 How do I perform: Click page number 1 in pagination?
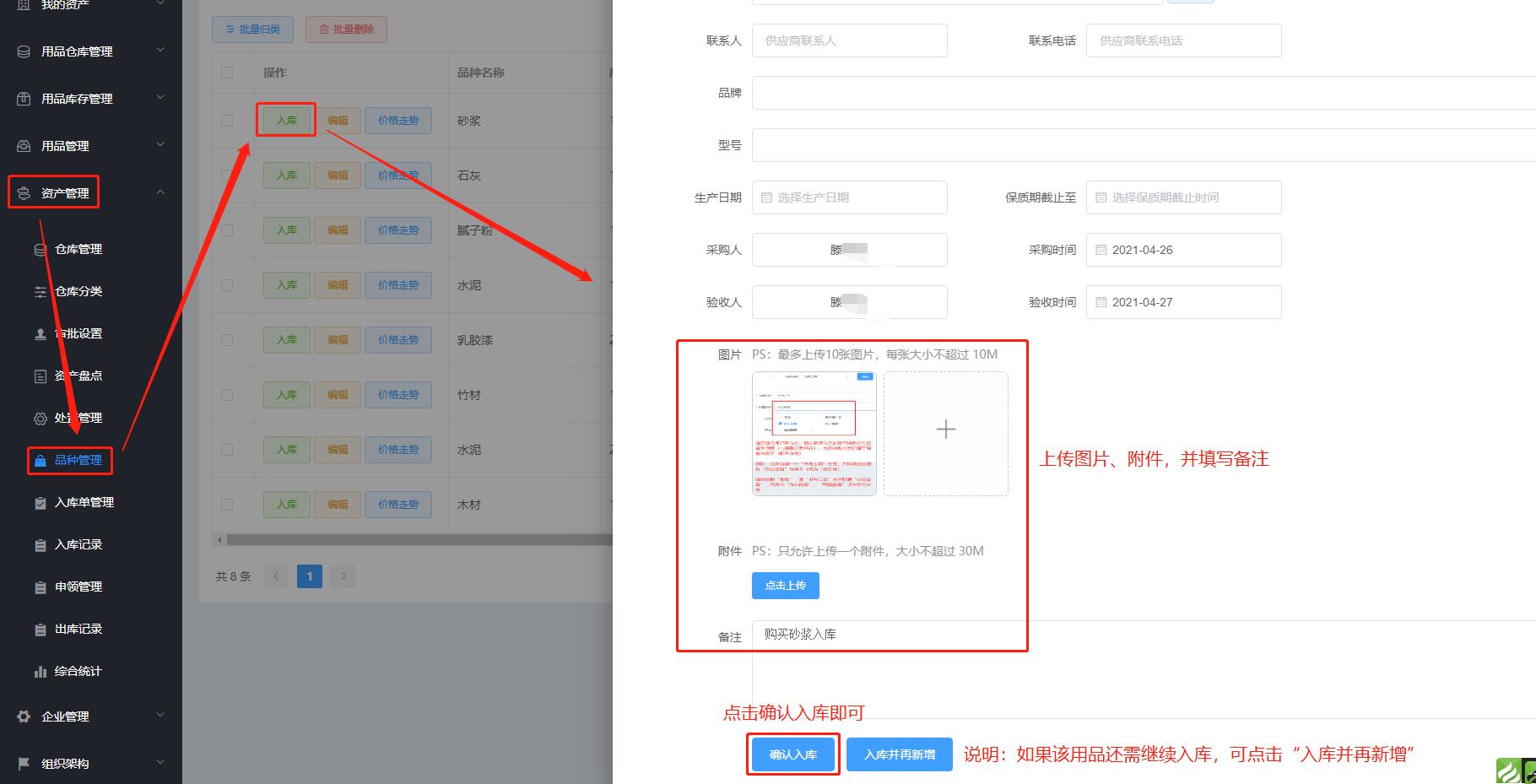(x=310, y=576)
